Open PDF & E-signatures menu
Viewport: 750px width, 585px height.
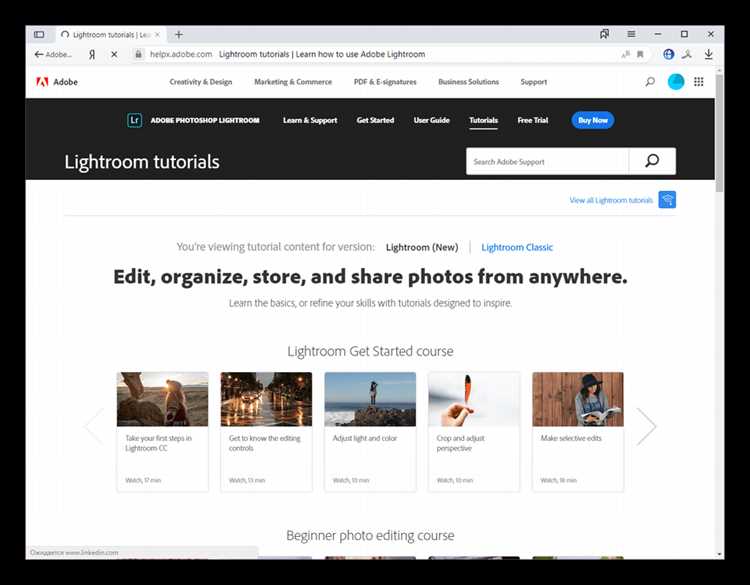coord(385,82)
